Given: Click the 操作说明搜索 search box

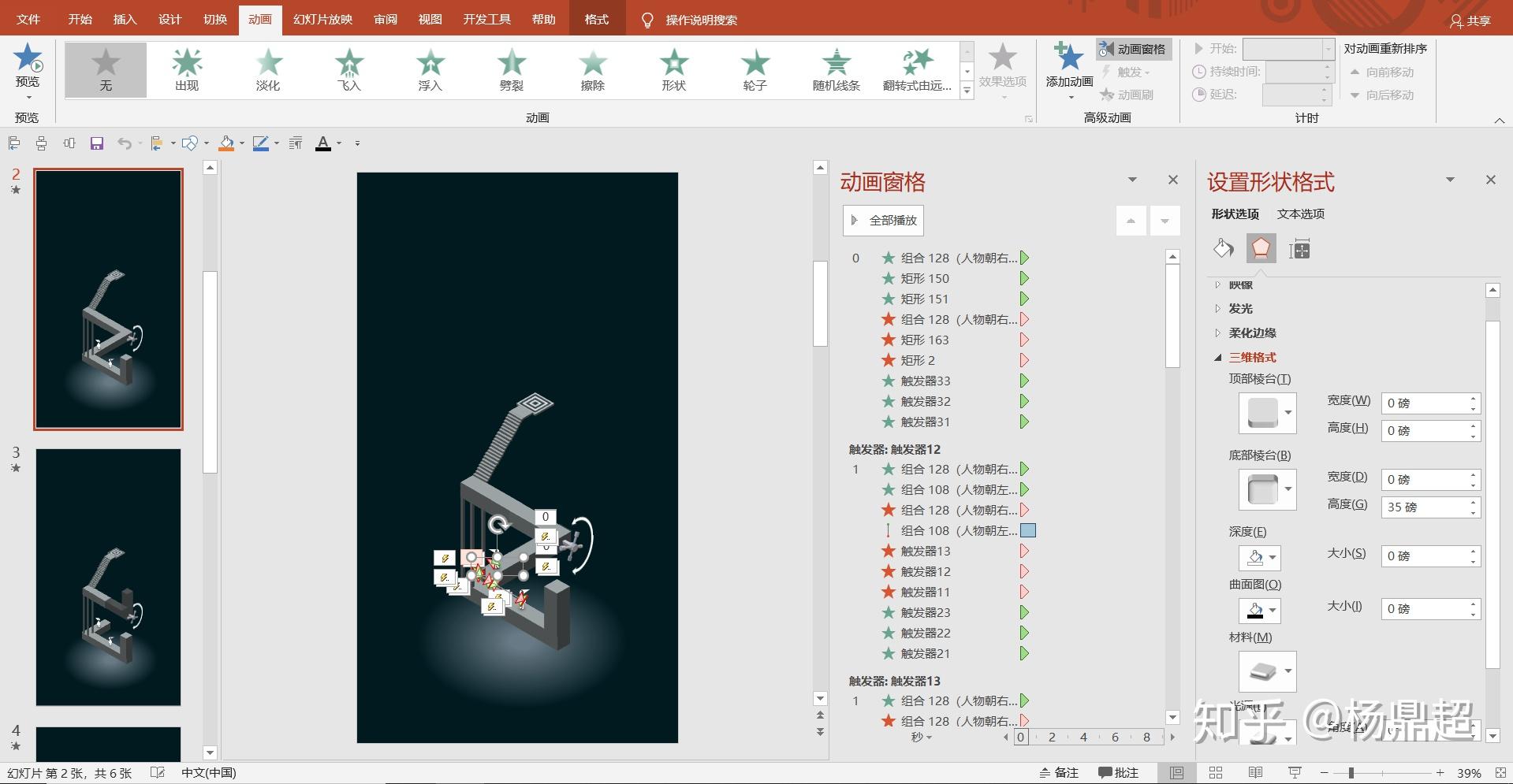Looking at the screenshot, I should [x=701, y=20].
